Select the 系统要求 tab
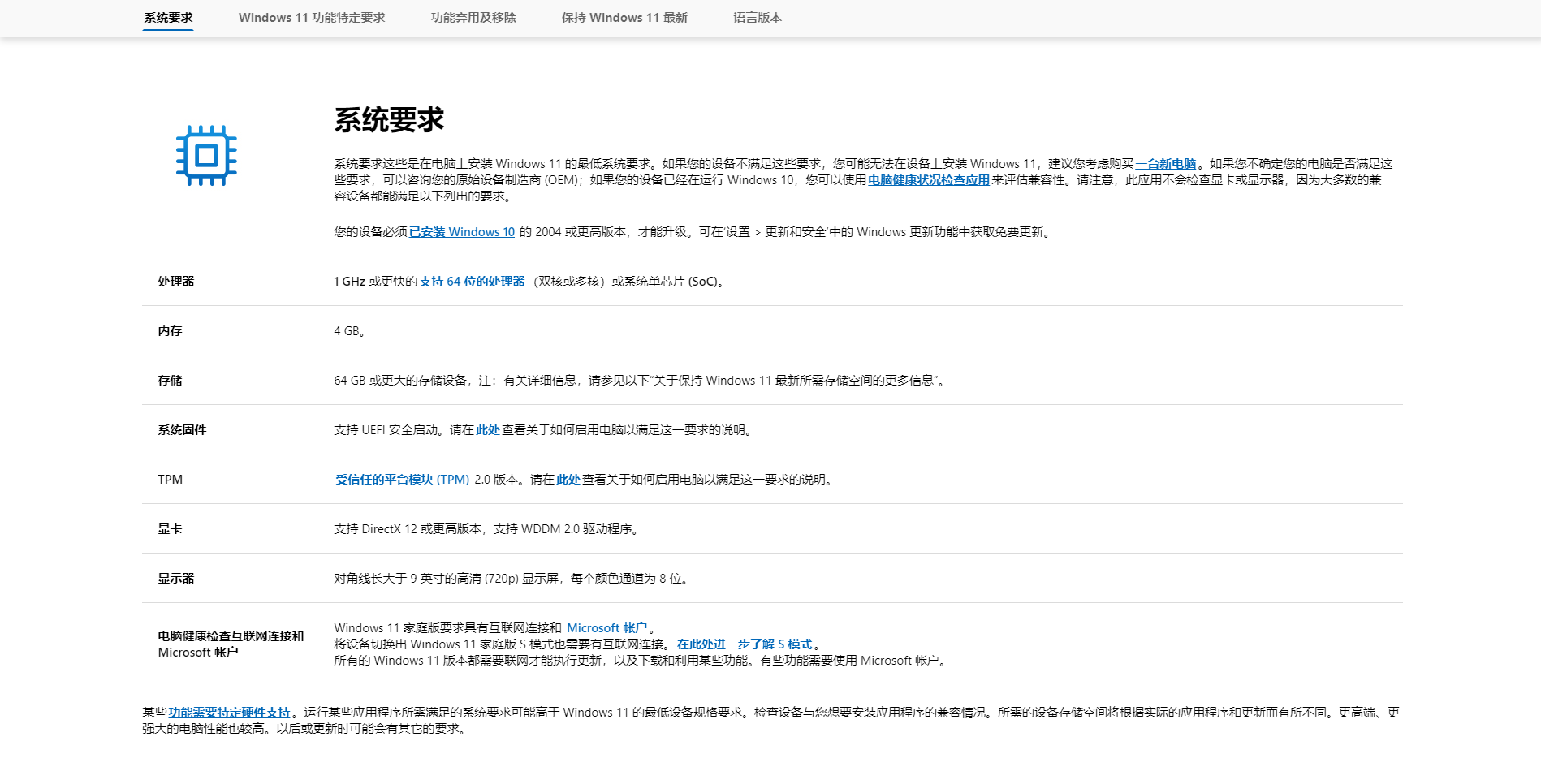Screen dimensions: 1541x784 tap(168, 18)
